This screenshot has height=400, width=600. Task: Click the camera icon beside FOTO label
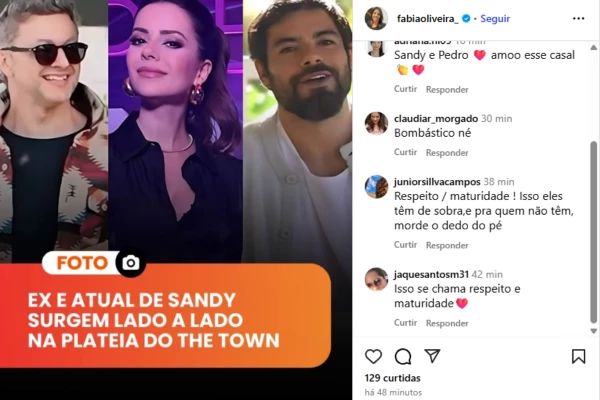point(131,263)
